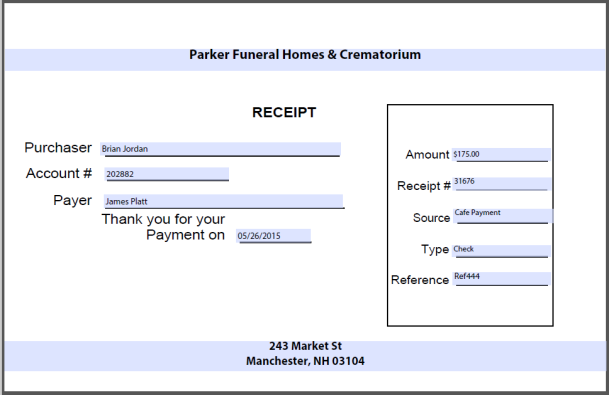Click the Amount field showing $175.00
This screenshot has width=609, height=395.
[x=501, y=154]
